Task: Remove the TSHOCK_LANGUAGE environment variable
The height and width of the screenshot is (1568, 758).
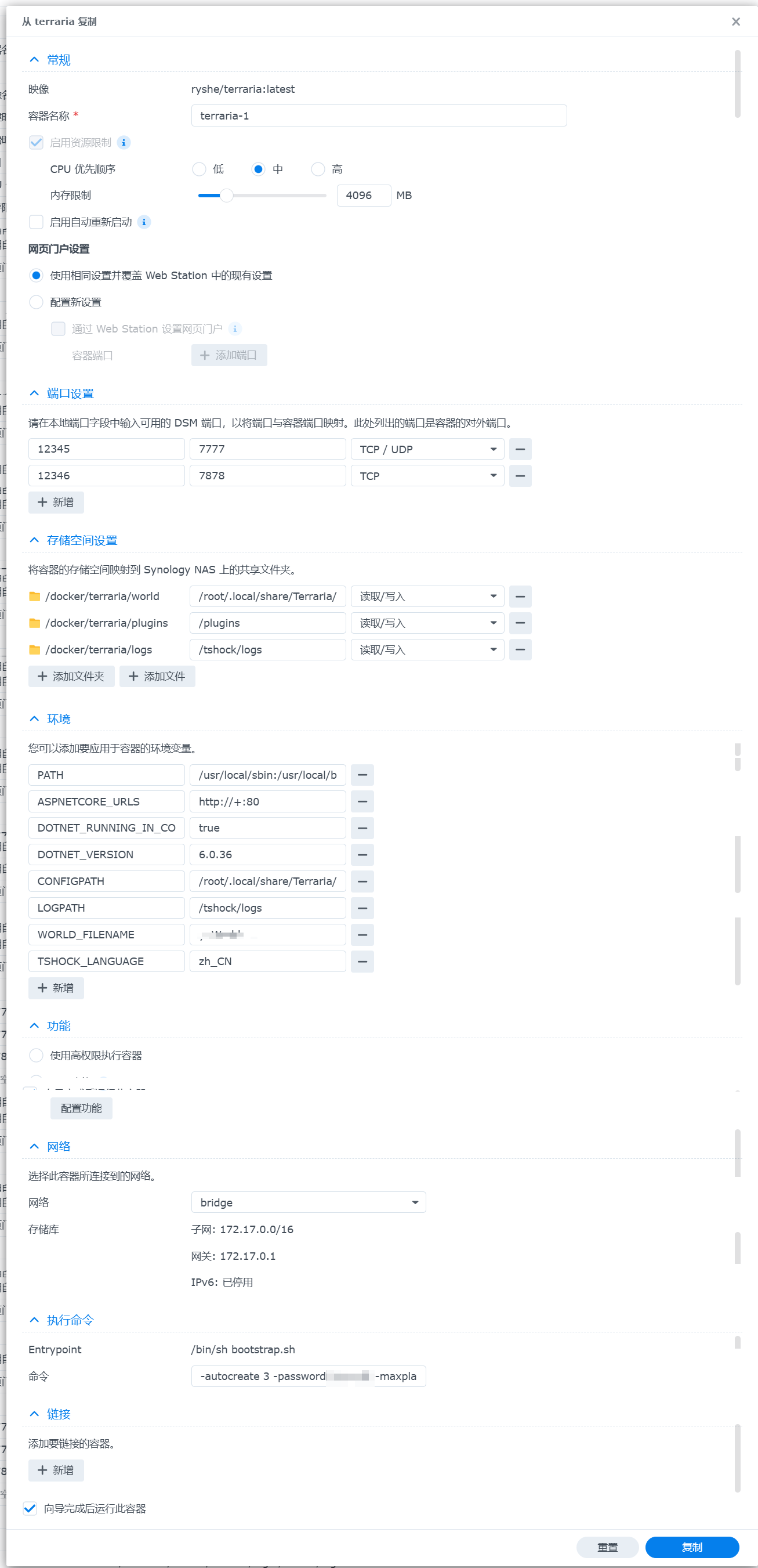Action: [362, 961]
